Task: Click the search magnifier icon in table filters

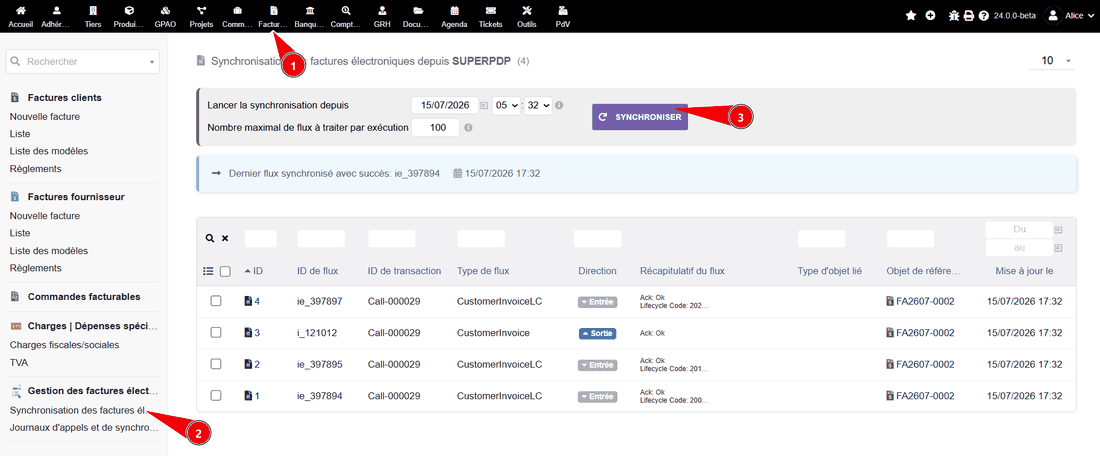Action: 210,239
